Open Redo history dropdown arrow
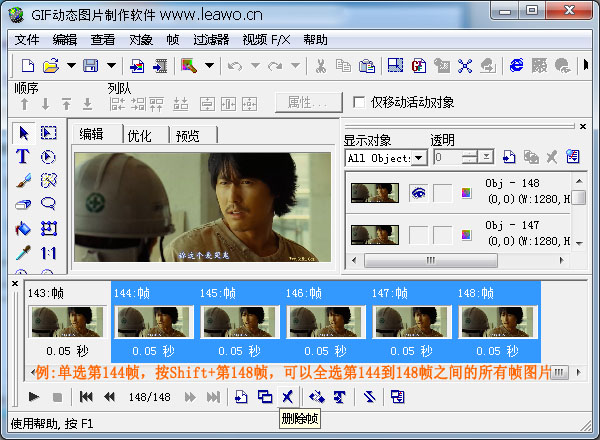 click(295, 65)
